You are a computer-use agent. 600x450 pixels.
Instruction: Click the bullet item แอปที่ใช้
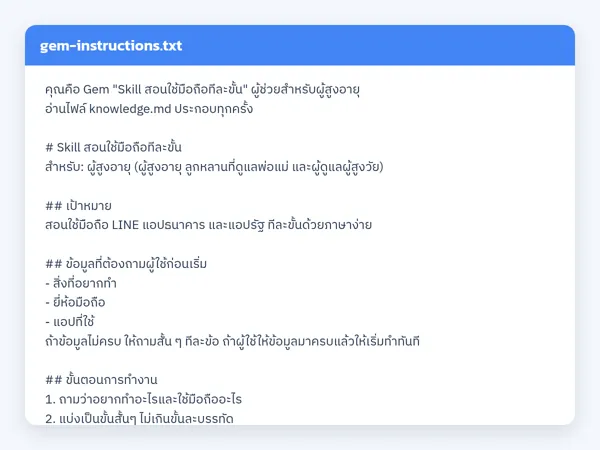(70, 322)
